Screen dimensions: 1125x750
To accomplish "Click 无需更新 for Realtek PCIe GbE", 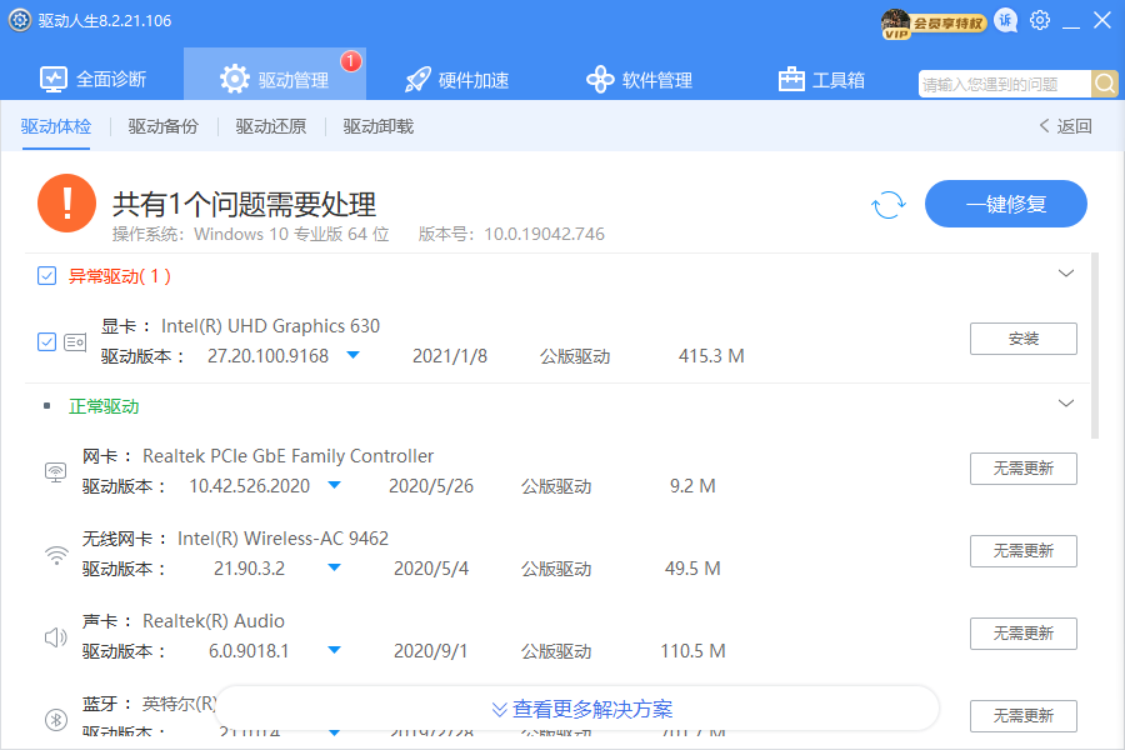I will [1023, 469].
